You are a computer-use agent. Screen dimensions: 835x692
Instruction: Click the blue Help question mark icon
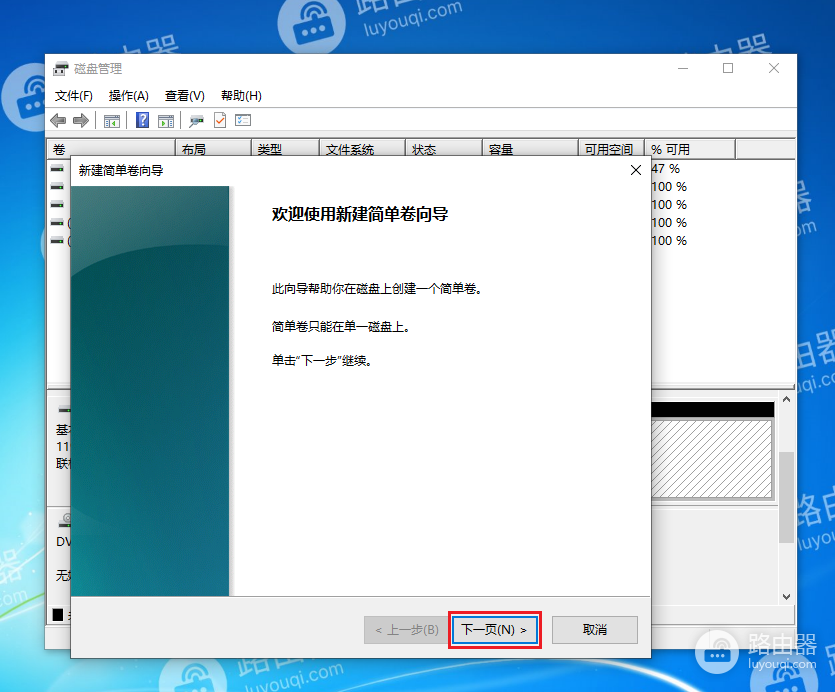click(x=142, y=120)
